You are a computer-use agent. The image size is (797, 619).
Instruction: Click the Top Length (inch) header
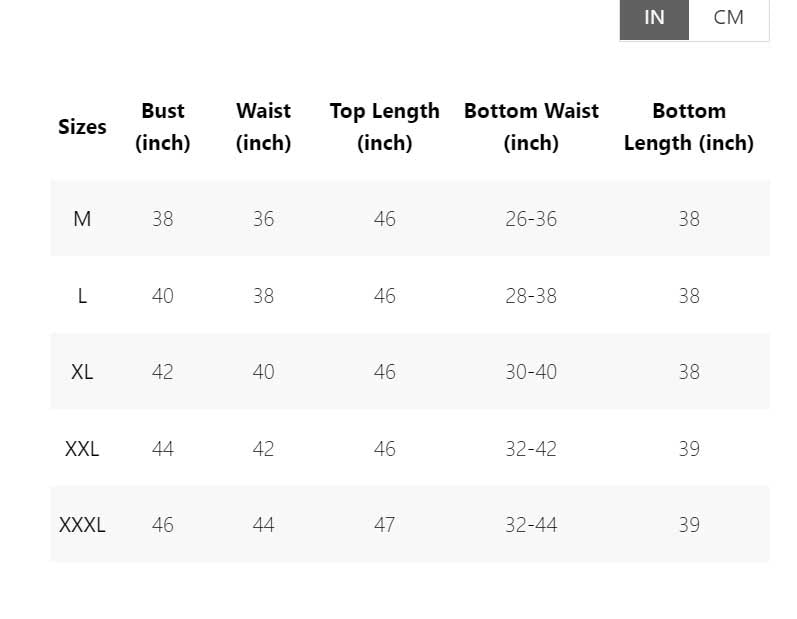click(385, 127)
